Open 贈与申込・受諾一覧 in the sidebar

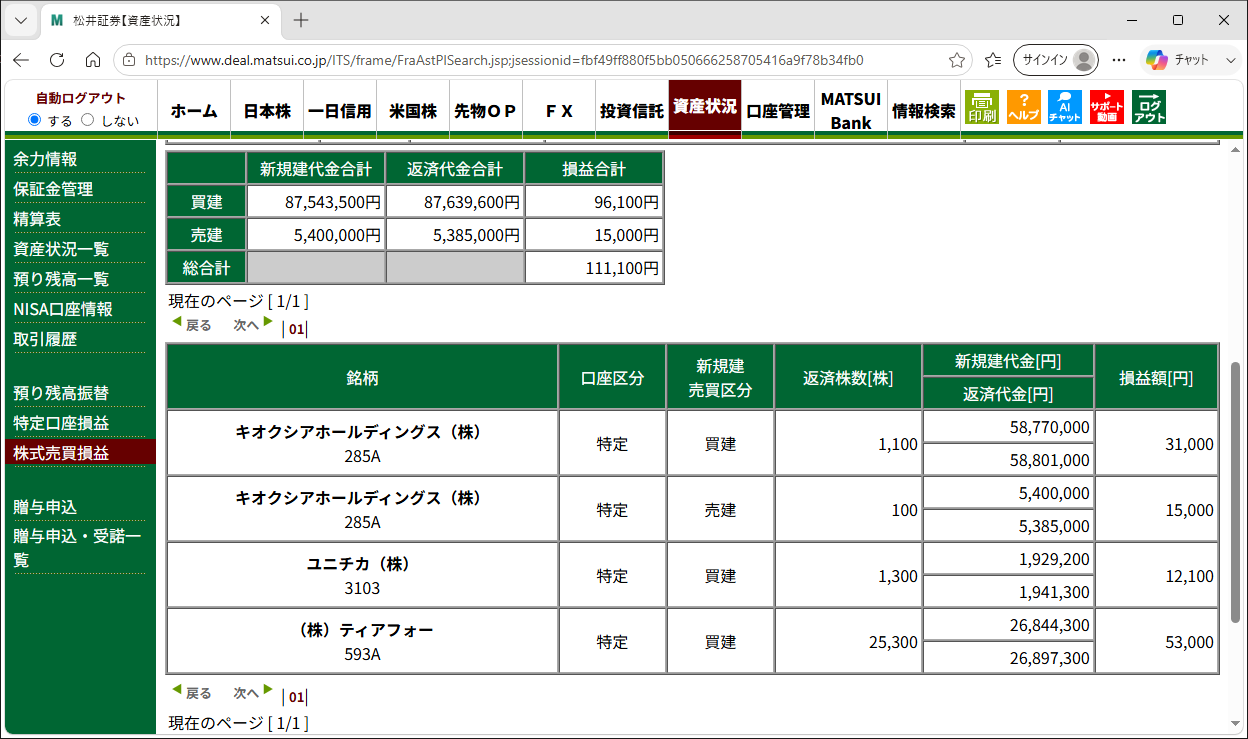tap(77, 548)
